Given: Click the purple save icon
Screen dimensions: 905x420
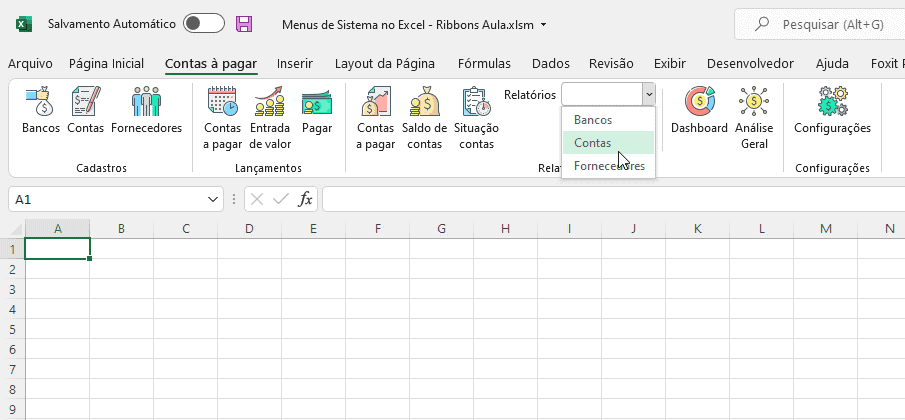Looking at the screenshot, I should 244,24.
